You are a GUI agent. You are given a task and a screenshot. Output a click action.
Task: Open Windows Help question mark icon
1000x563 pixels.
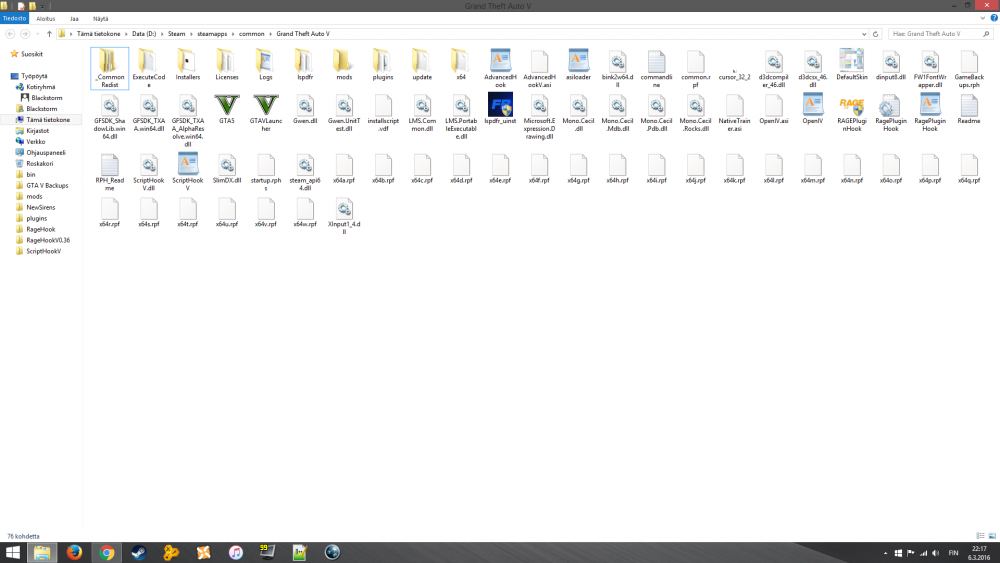(x=994, y=18)
